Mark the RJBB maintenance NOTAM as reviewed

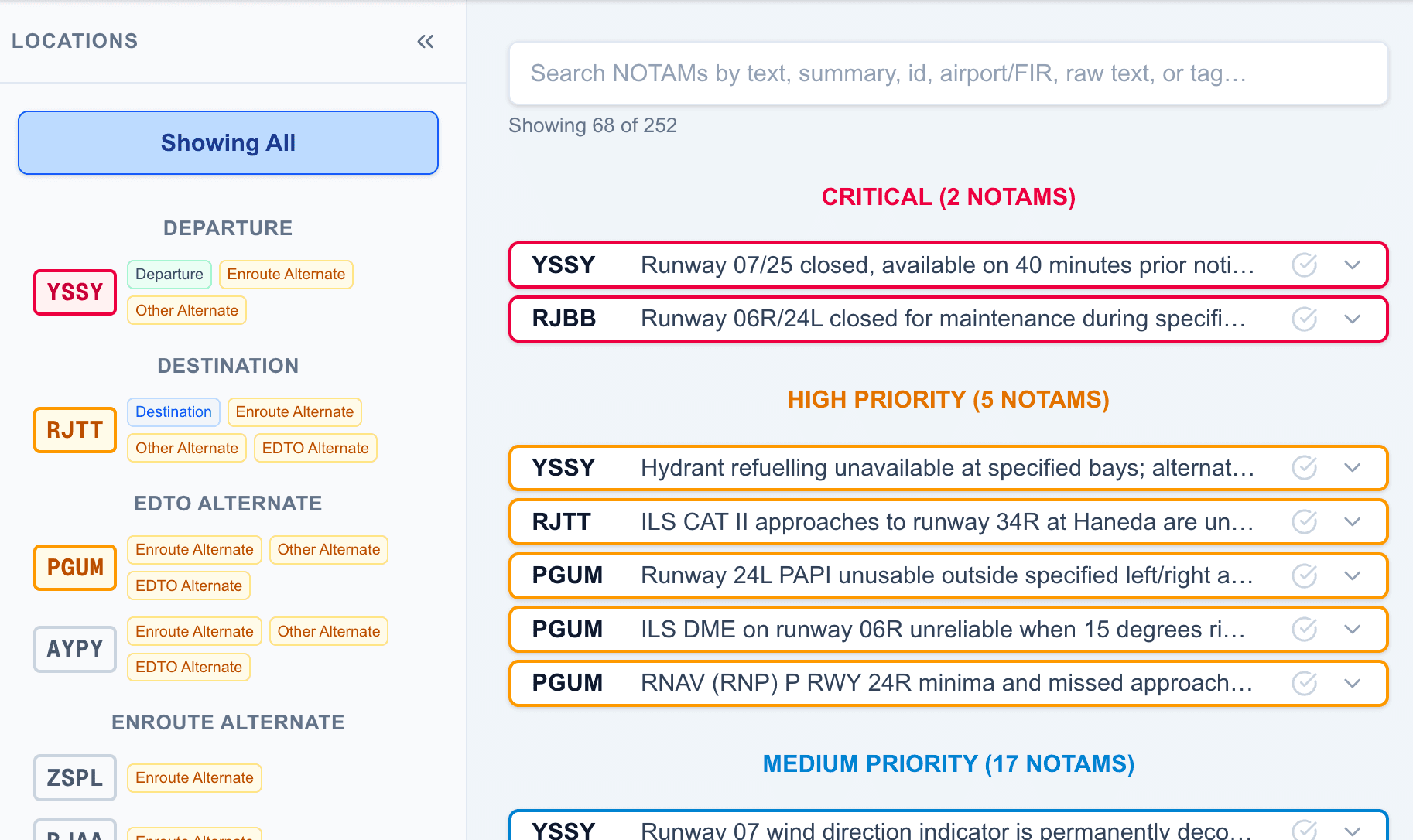tap(1304, 319)
